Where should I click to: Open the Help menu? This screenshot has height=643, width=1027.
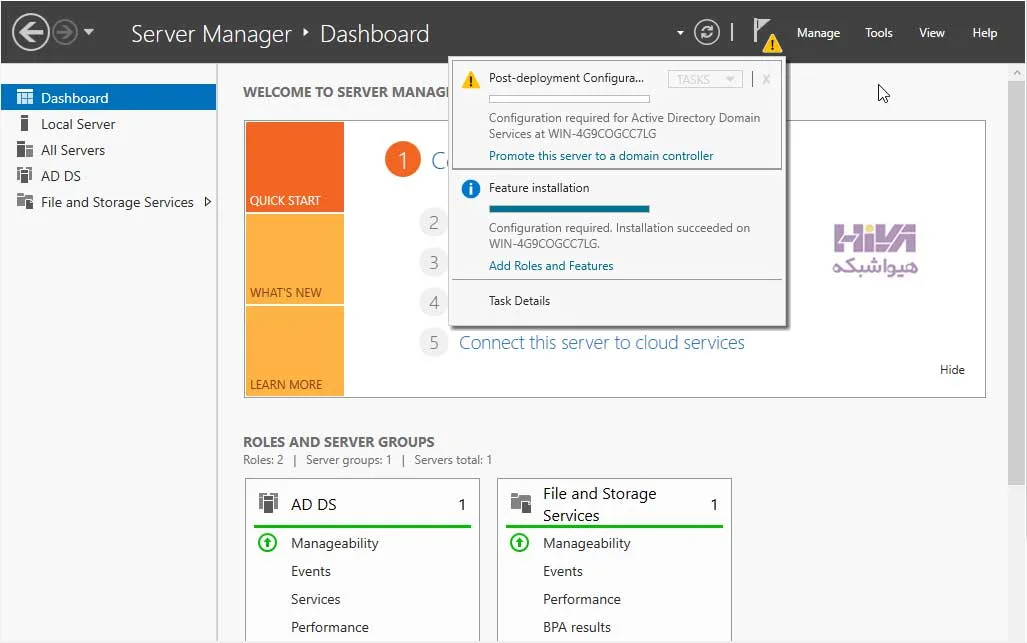[x=984, y=33]
